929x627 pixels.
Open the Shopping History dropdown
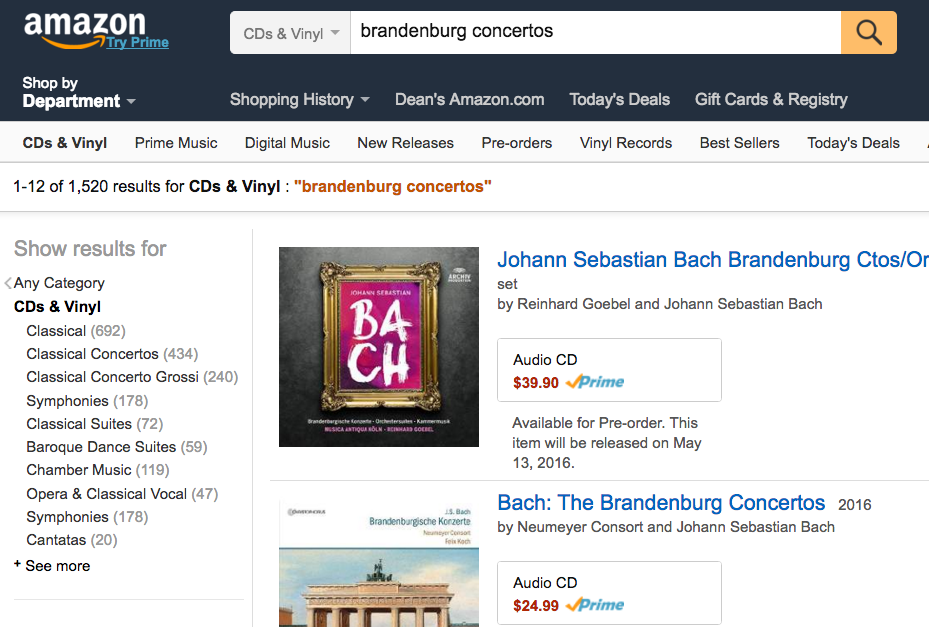point(299,99)
